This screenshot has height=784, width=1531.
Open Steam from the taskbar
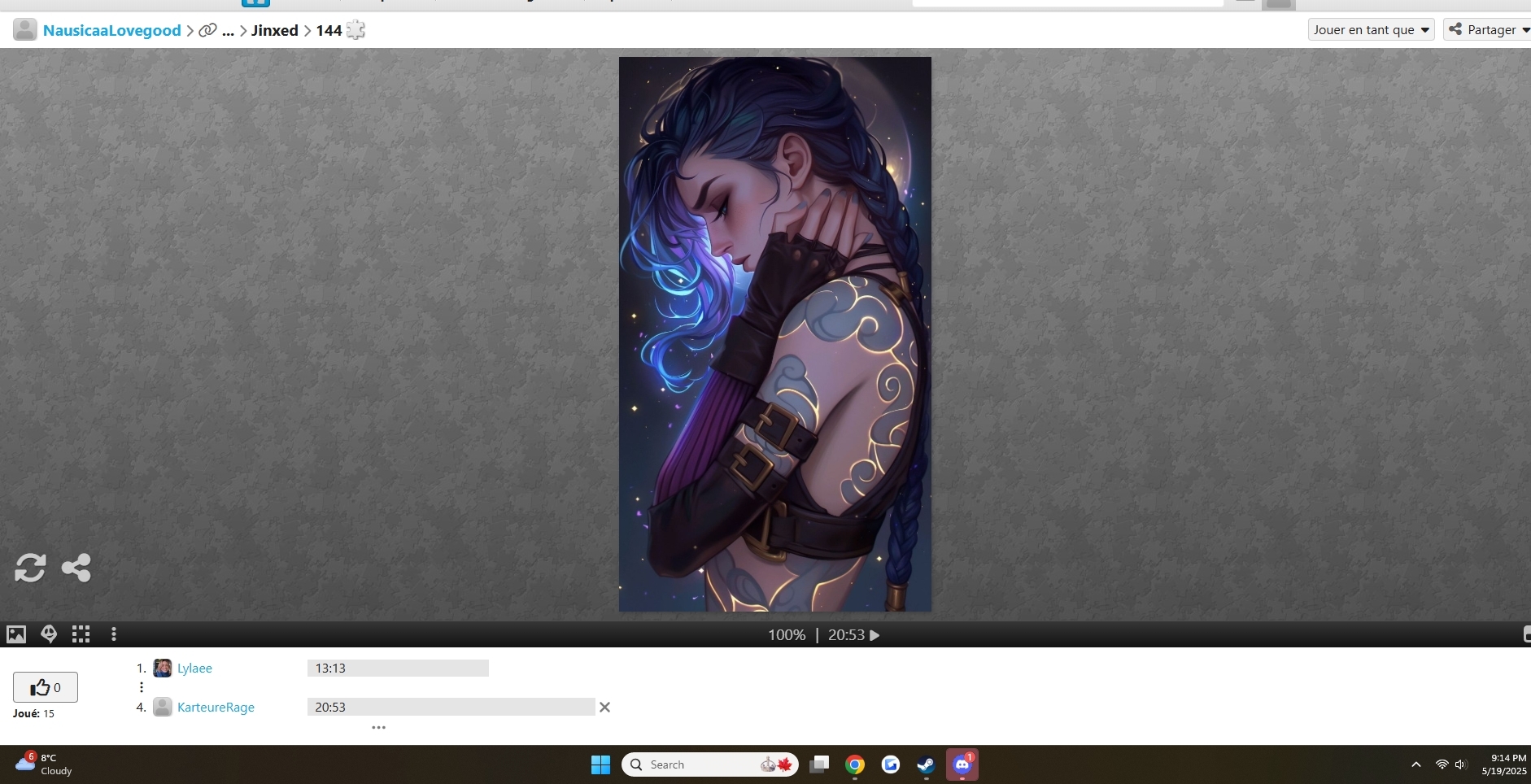pos(927,764)
